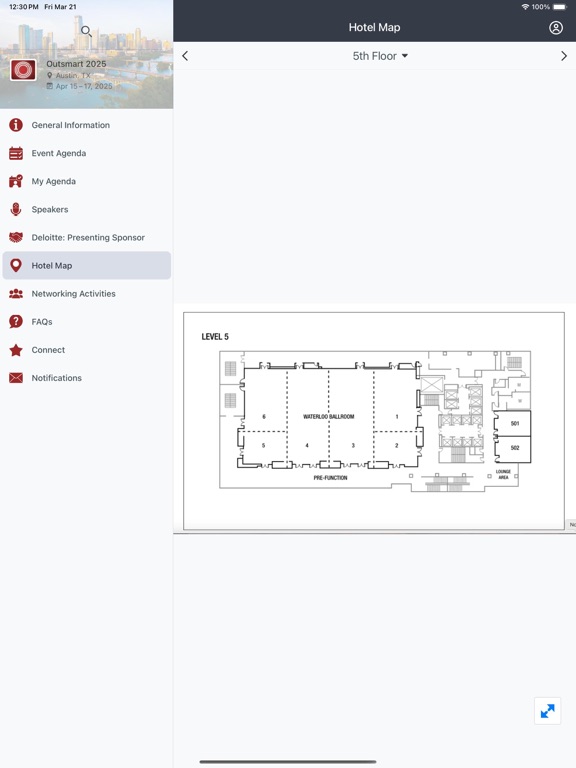Tap the Level 5 floor plan image
576x768 pixels.
coord(374,421)
